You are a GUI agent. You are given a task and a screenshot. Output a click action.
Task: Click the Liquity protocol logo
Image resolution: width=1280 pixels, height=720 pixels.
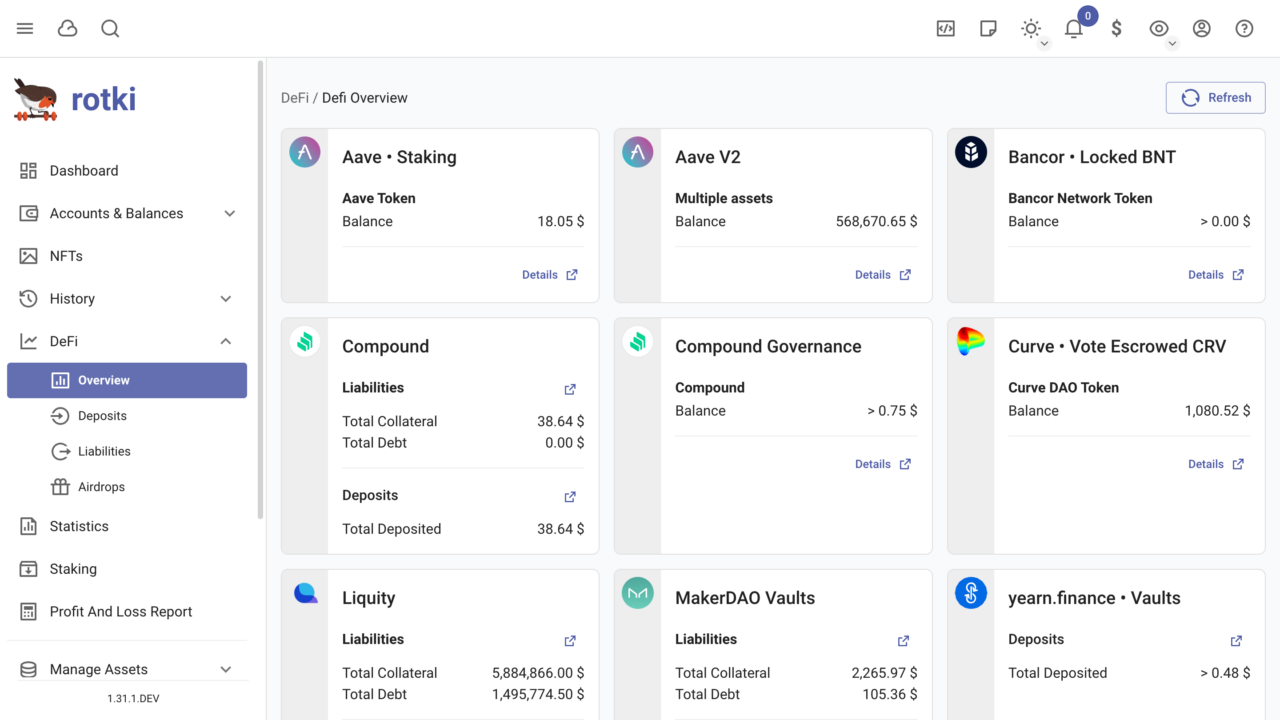[305, 593]
